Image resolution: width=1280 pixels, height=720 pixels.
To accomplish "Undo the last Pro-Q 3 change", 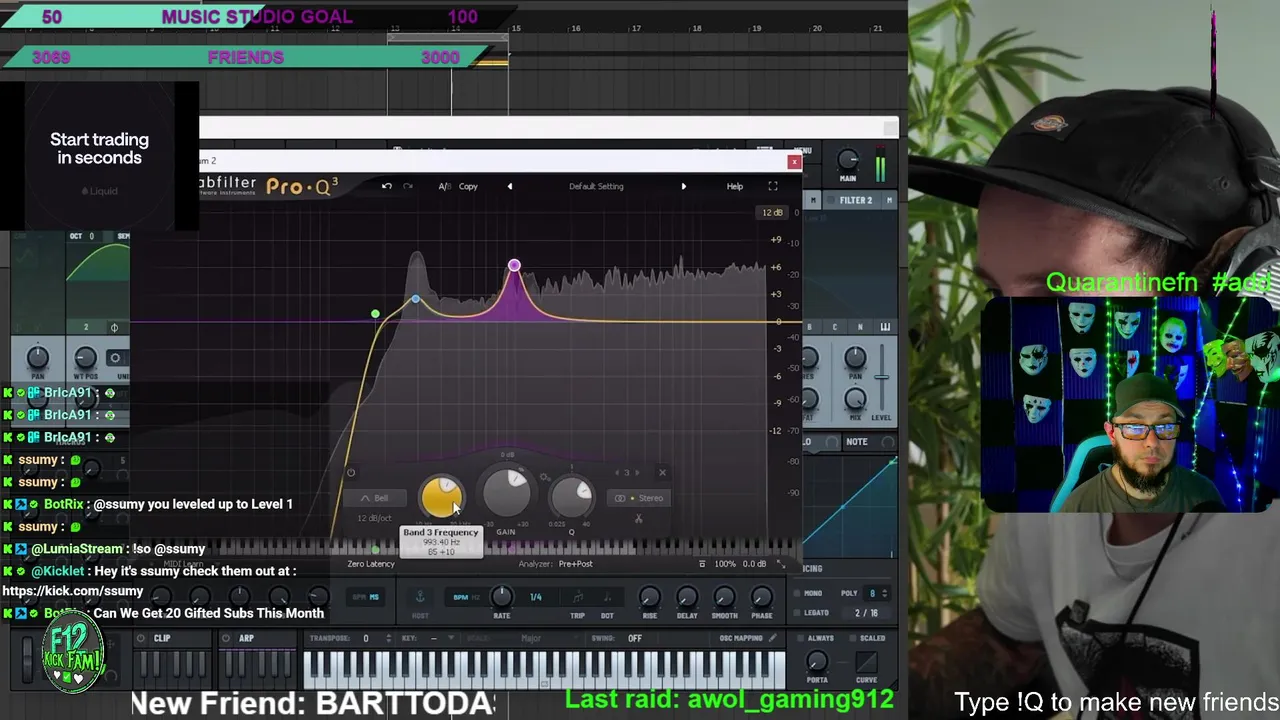I will pos(387,186).
